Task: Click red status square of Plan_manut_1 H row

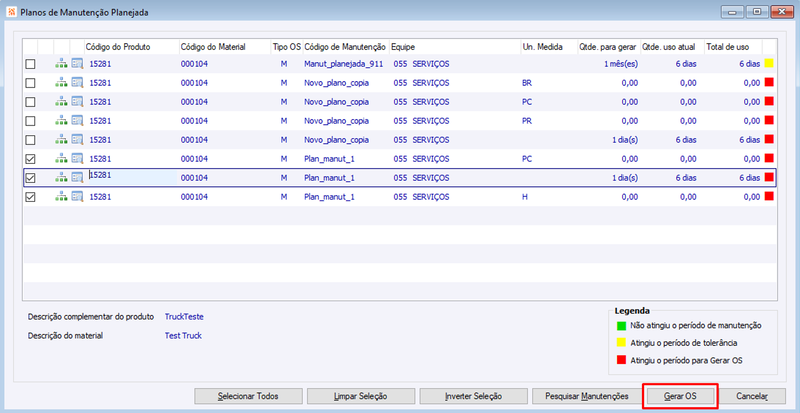Action: 769,197
